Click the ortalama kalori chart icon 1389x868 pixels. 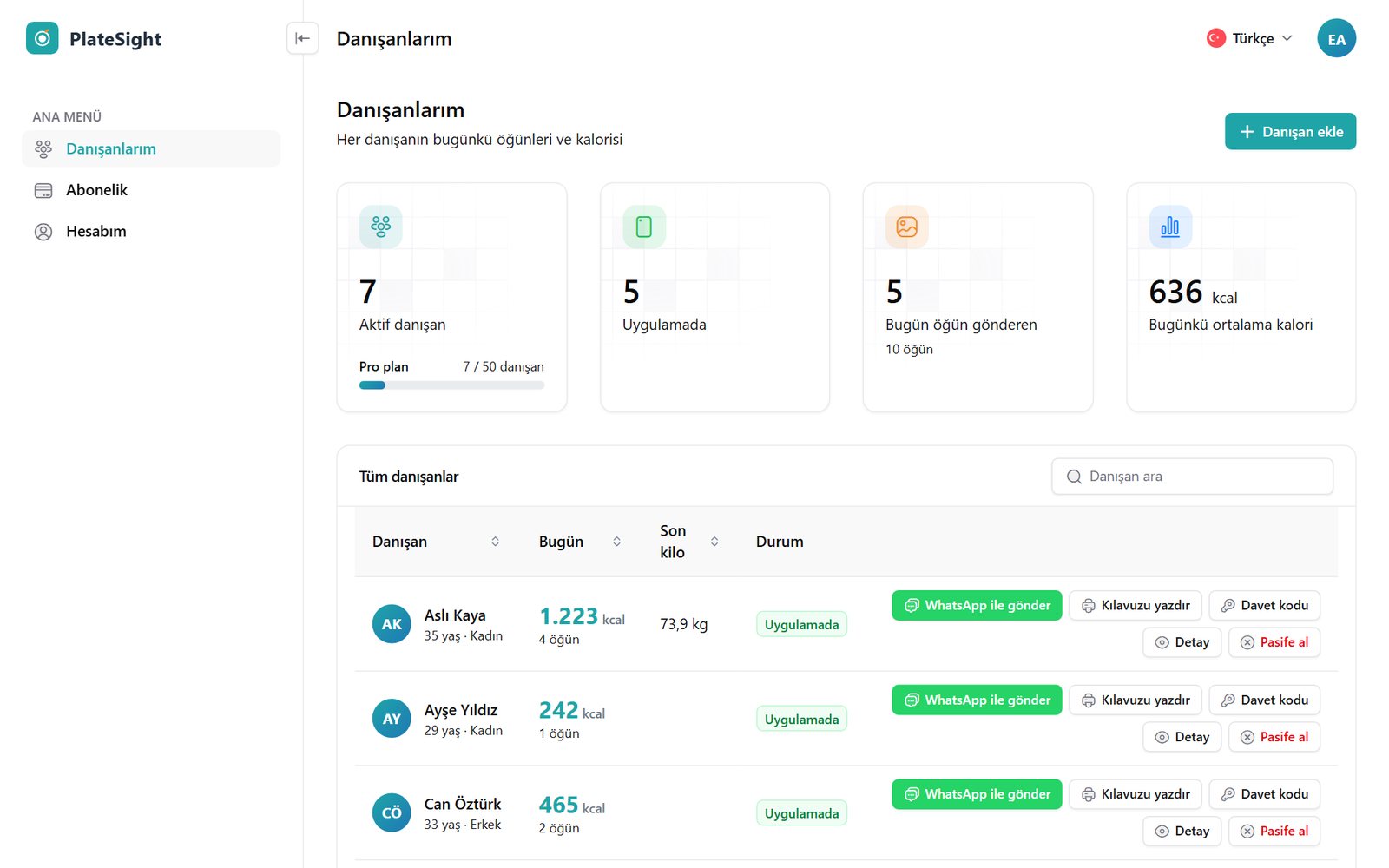tap(1170, 227)
